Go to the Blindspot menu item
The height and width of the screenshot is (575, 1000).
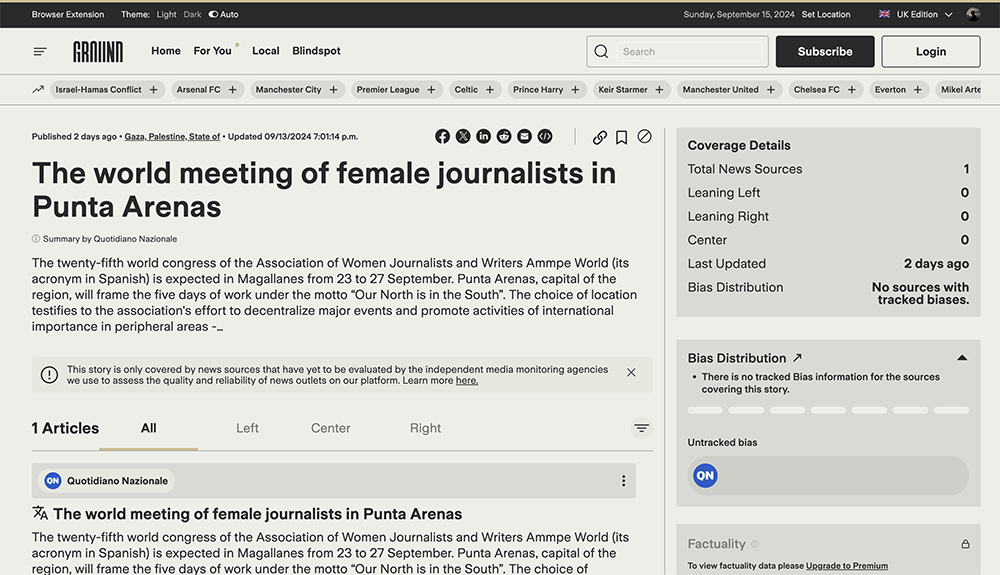click(316, 51)
